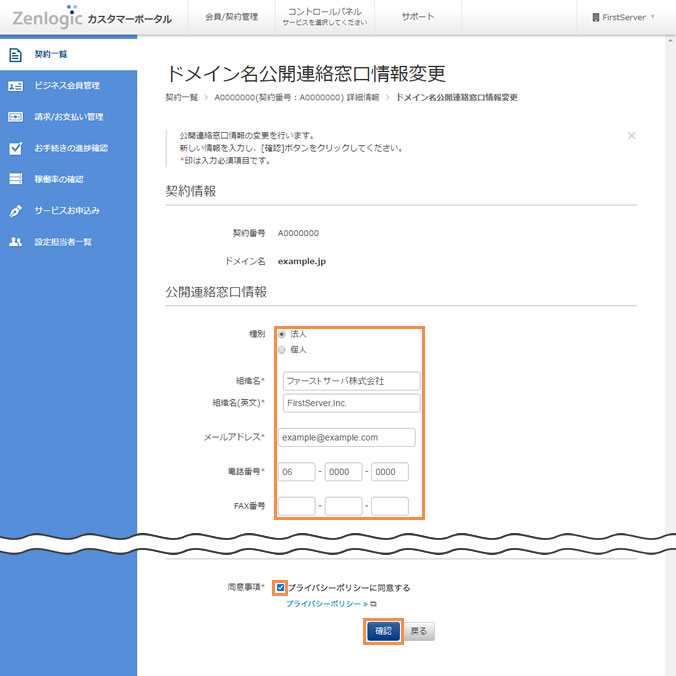Click the contract number A0000000 value
The width and height of the screenshot is (676, 676).
(298, 233)
